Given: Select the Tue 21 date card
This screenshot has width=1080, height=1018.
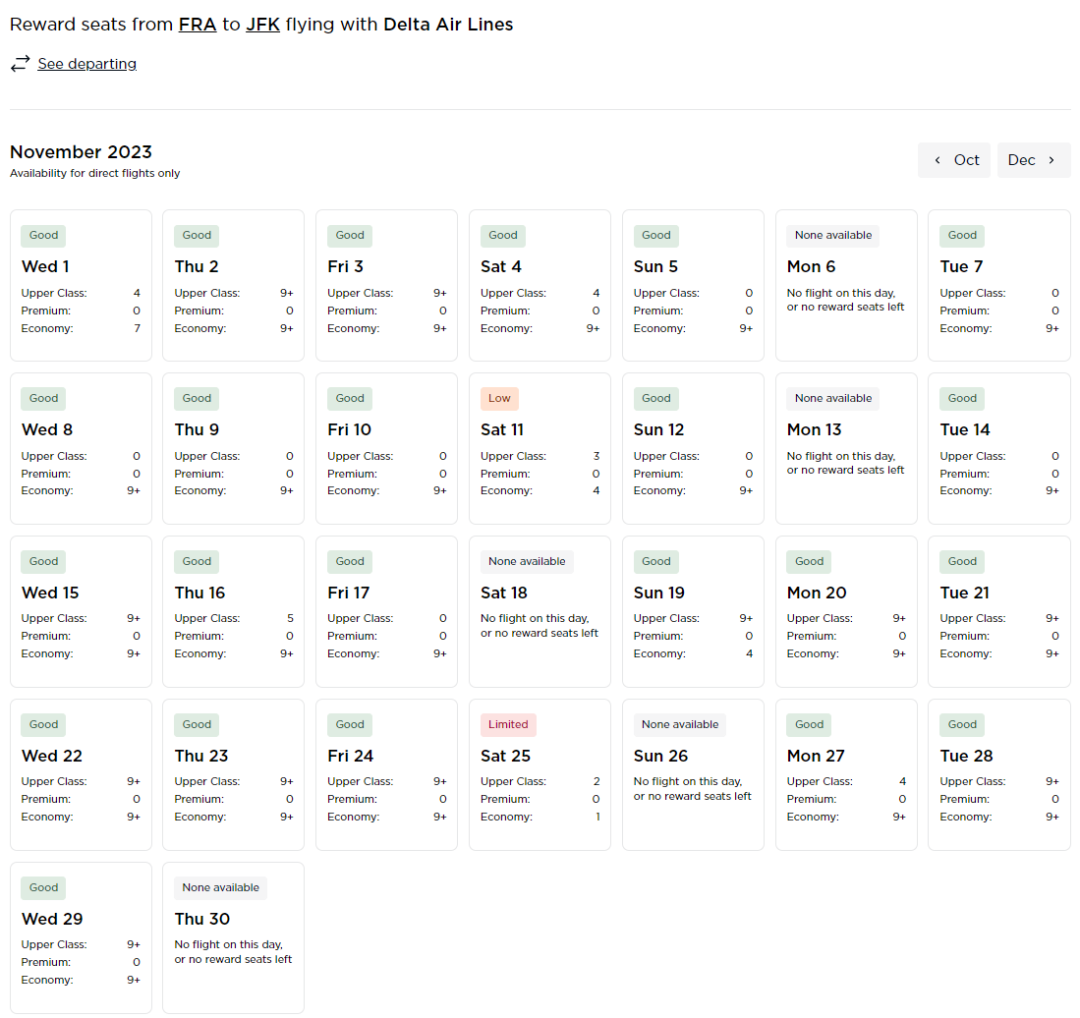Looking at the screenshot, I should click(x=999, y=611).
